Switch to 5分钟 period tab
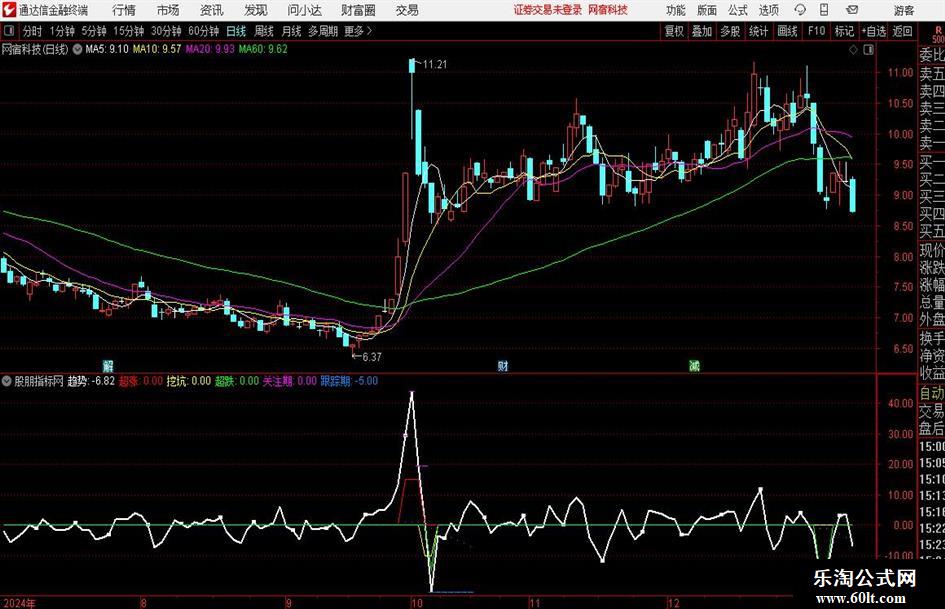The image size is (945, 609). (x=94, y=31)
